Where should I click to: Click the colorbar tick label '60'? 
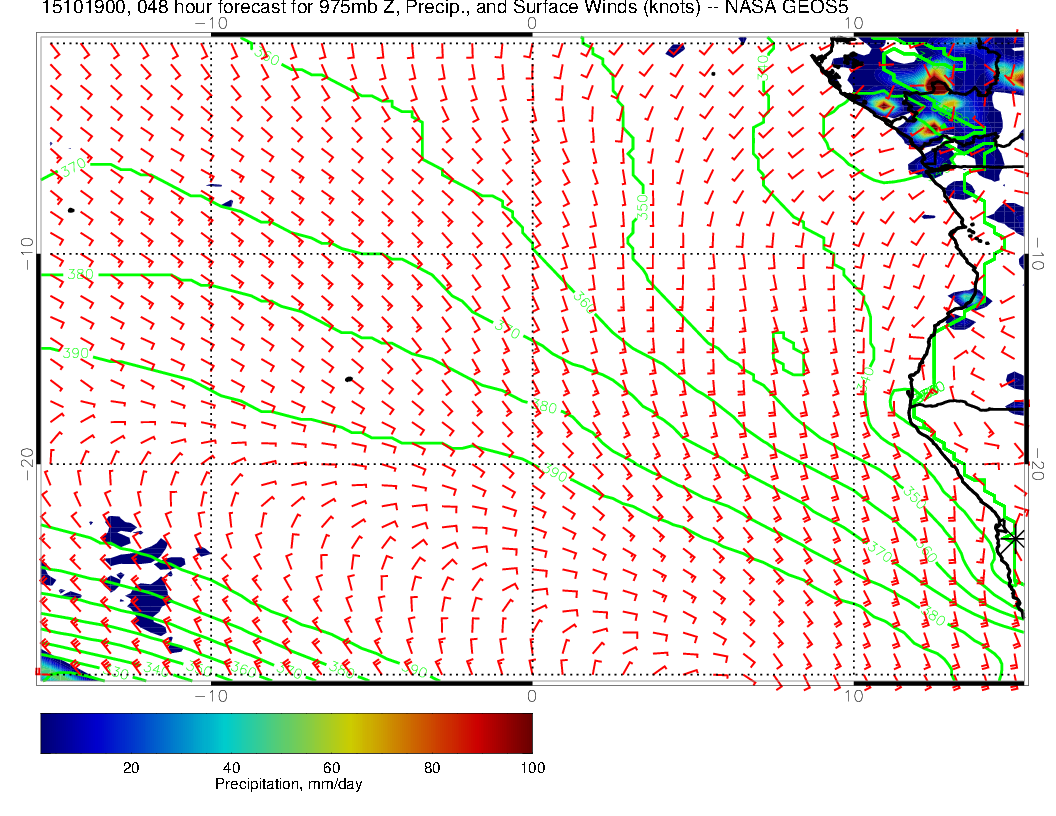pos(331,768)
